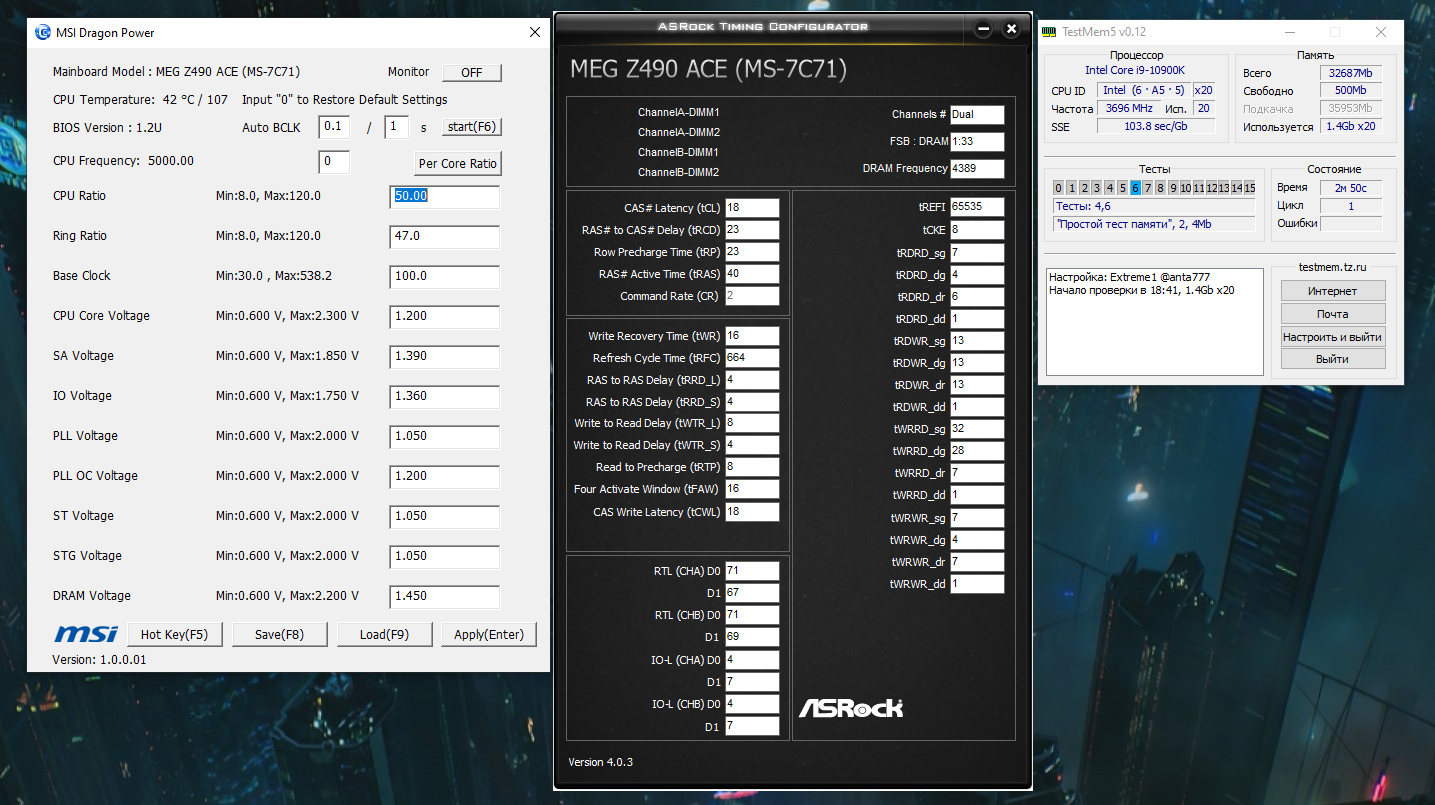Edit the tWRWR_dd value field
1435x805 pixels.
pyautogui.click(x=977, y=584)
